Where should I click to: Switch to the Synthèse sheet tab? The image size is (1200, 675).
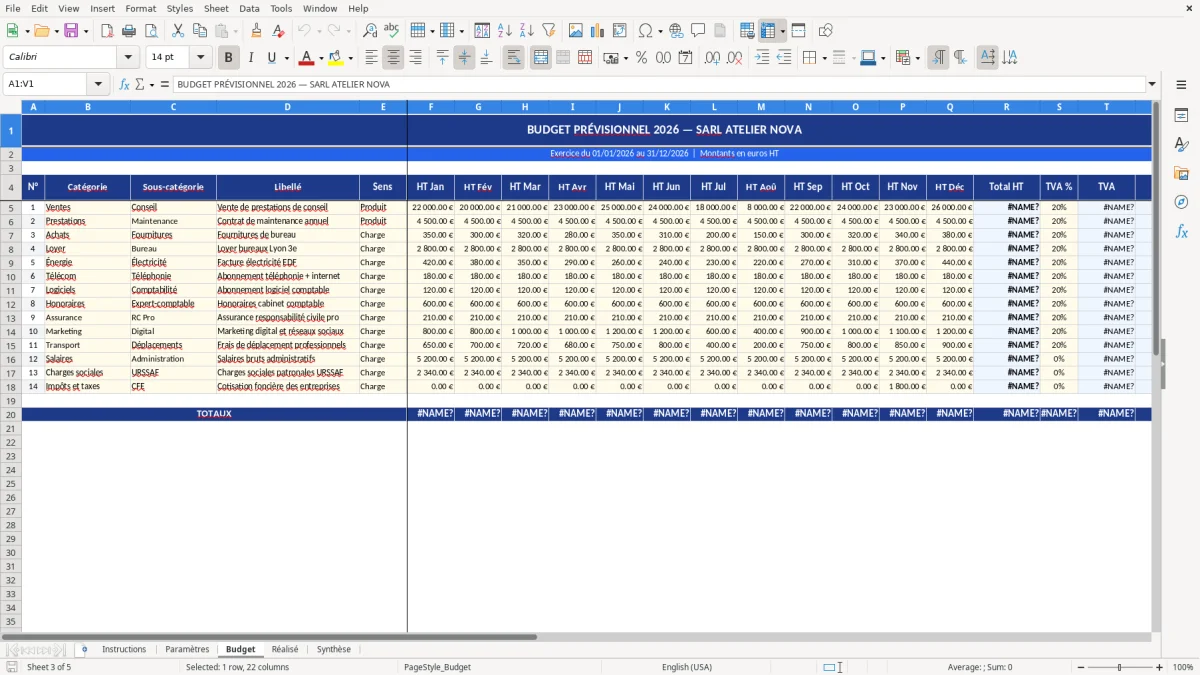[334, 649]
